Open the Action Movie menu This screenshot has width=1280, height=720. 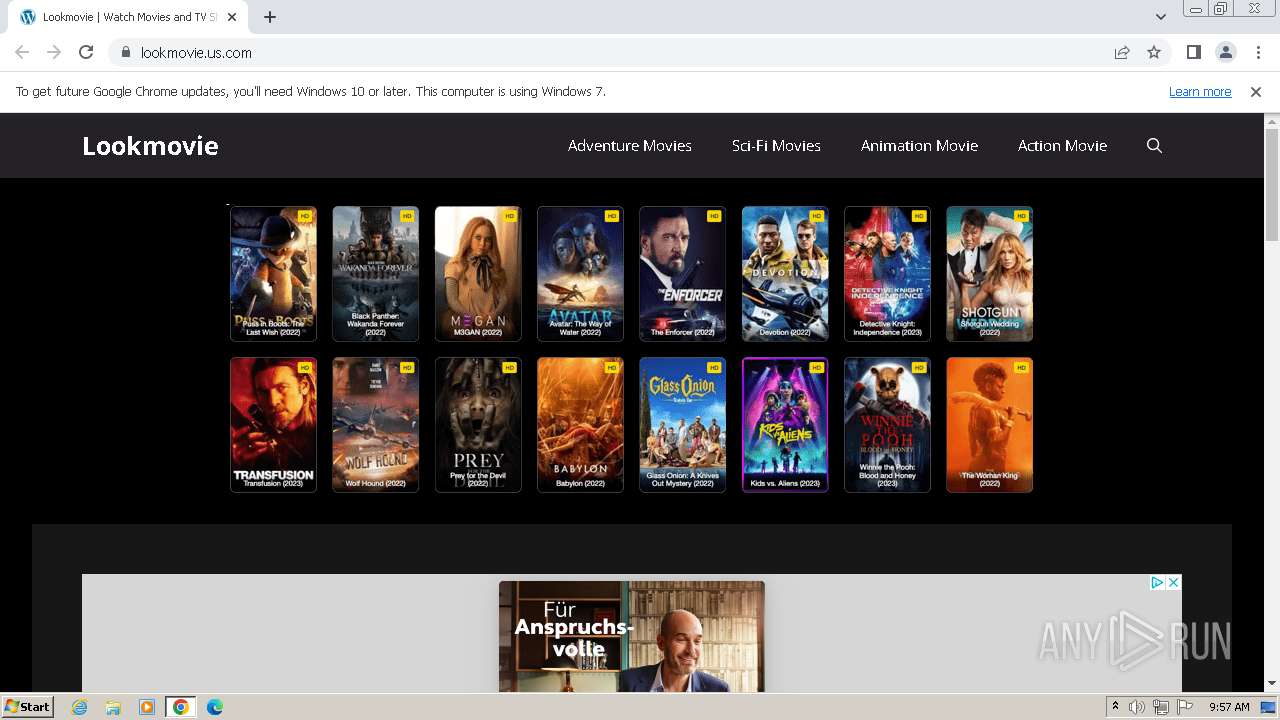tap(1062, 146)
